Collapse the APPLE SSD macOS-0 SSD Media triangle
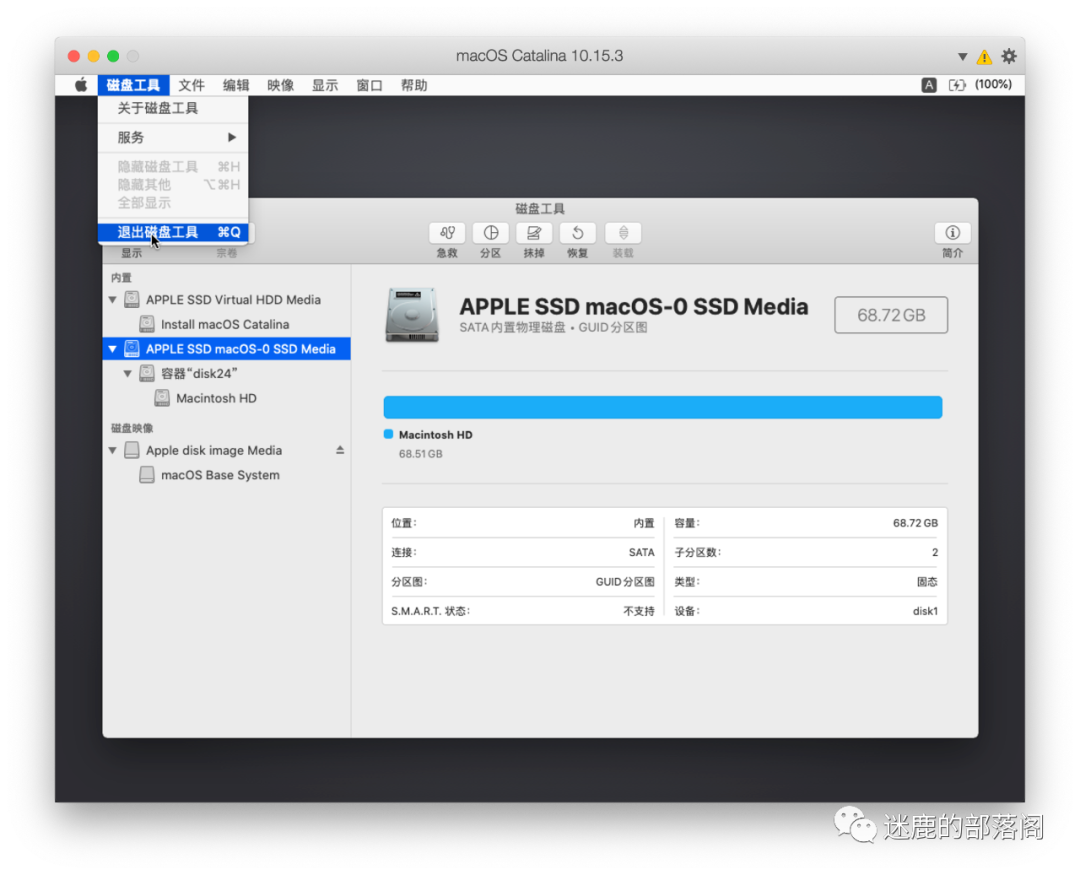The image size is (1080, 875). (x=112, y=349)
